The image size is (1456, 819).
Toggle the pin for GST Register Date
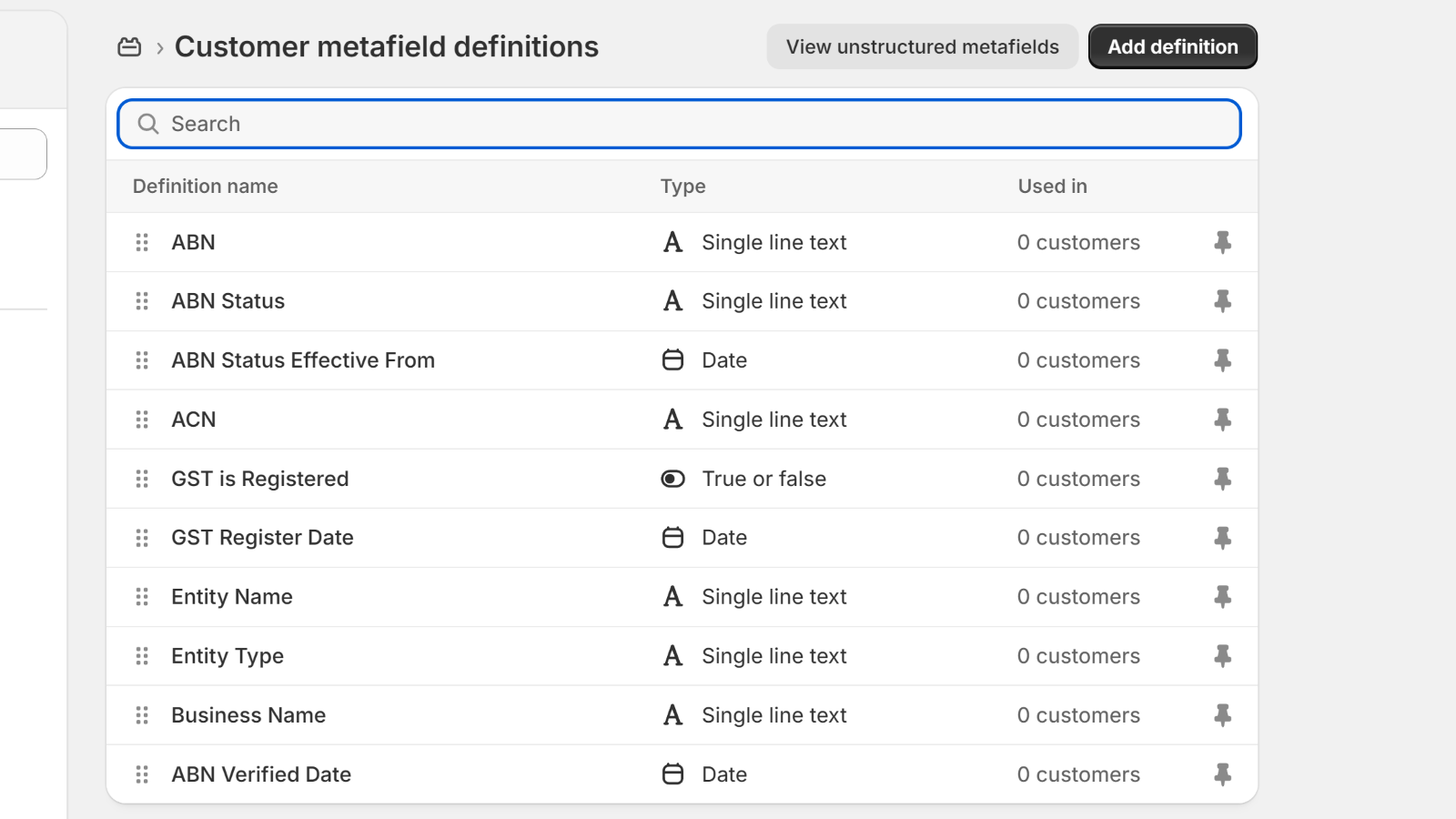1223,538
